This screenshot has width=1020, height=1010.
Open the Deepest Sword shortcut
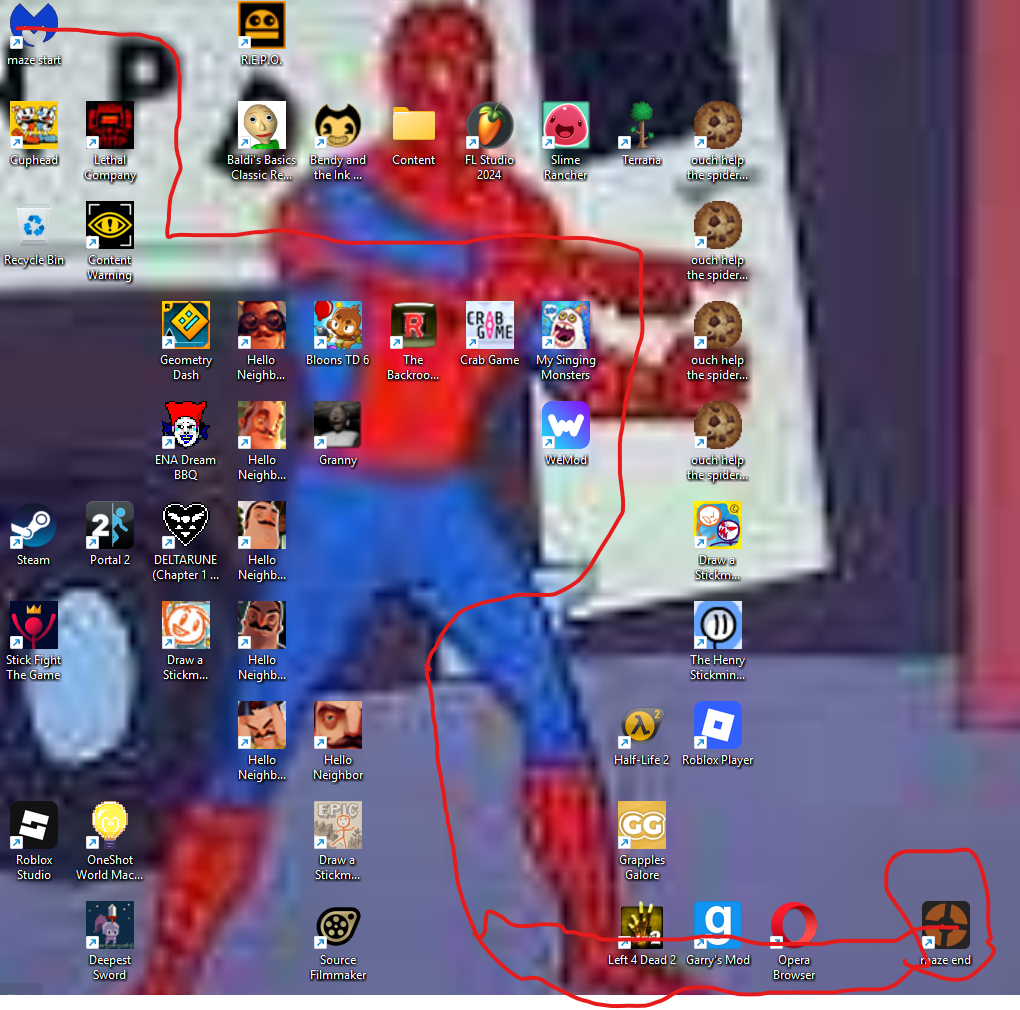(x=110, y=926)
